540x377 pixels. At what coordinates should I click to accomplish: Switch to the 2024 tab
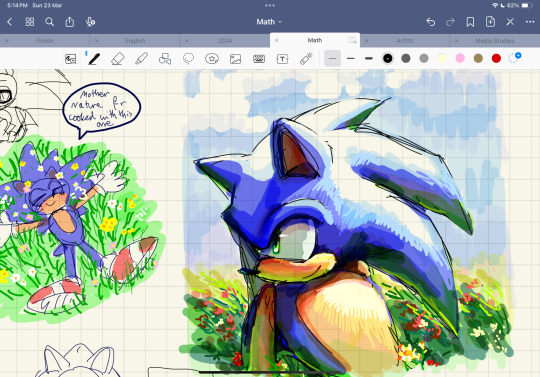coord(225,41)
